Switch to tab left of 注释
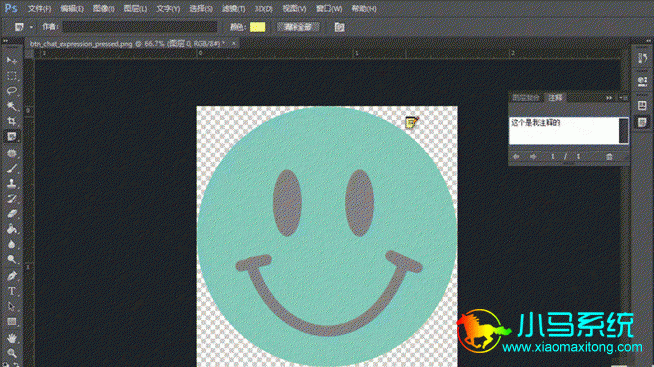This screenshot has height=367, width=654. (x=526, y=98)
